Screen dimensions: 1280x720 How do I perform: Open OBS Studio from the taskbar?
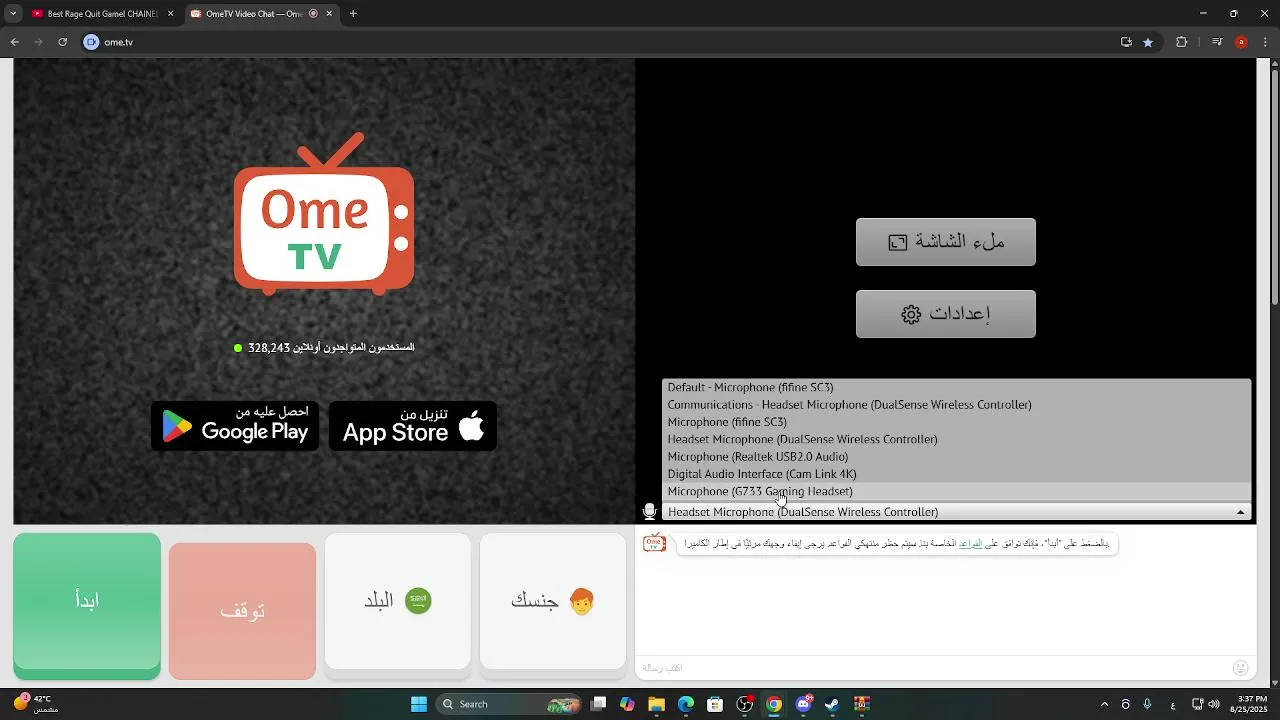(x=745, y=704)
